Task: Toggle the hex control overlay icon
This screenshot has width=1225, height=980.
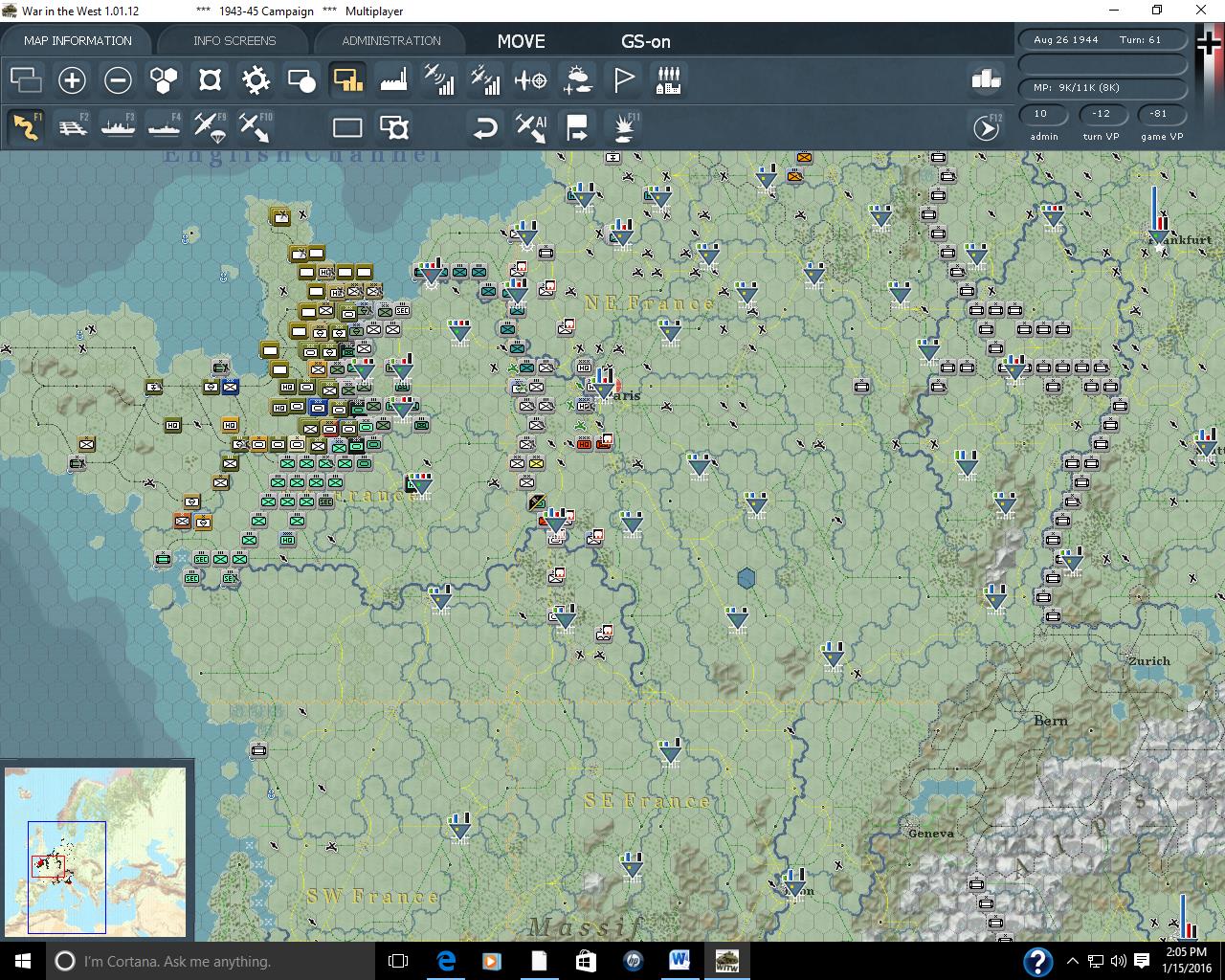Action: coord(210,80)
